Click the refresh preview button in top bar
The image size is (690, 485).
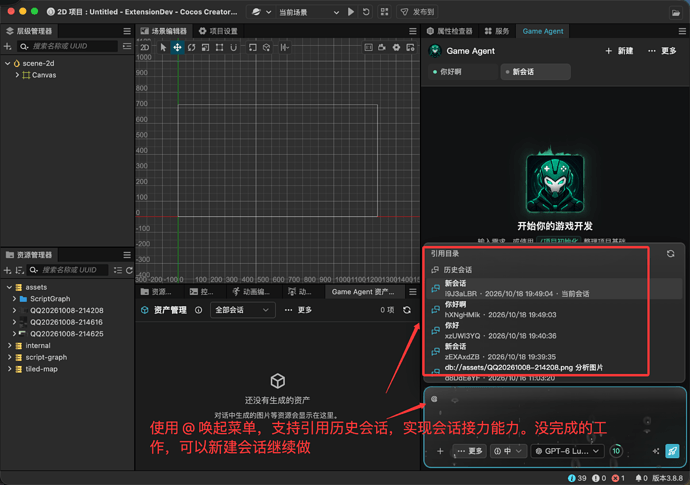click(366, 12)
